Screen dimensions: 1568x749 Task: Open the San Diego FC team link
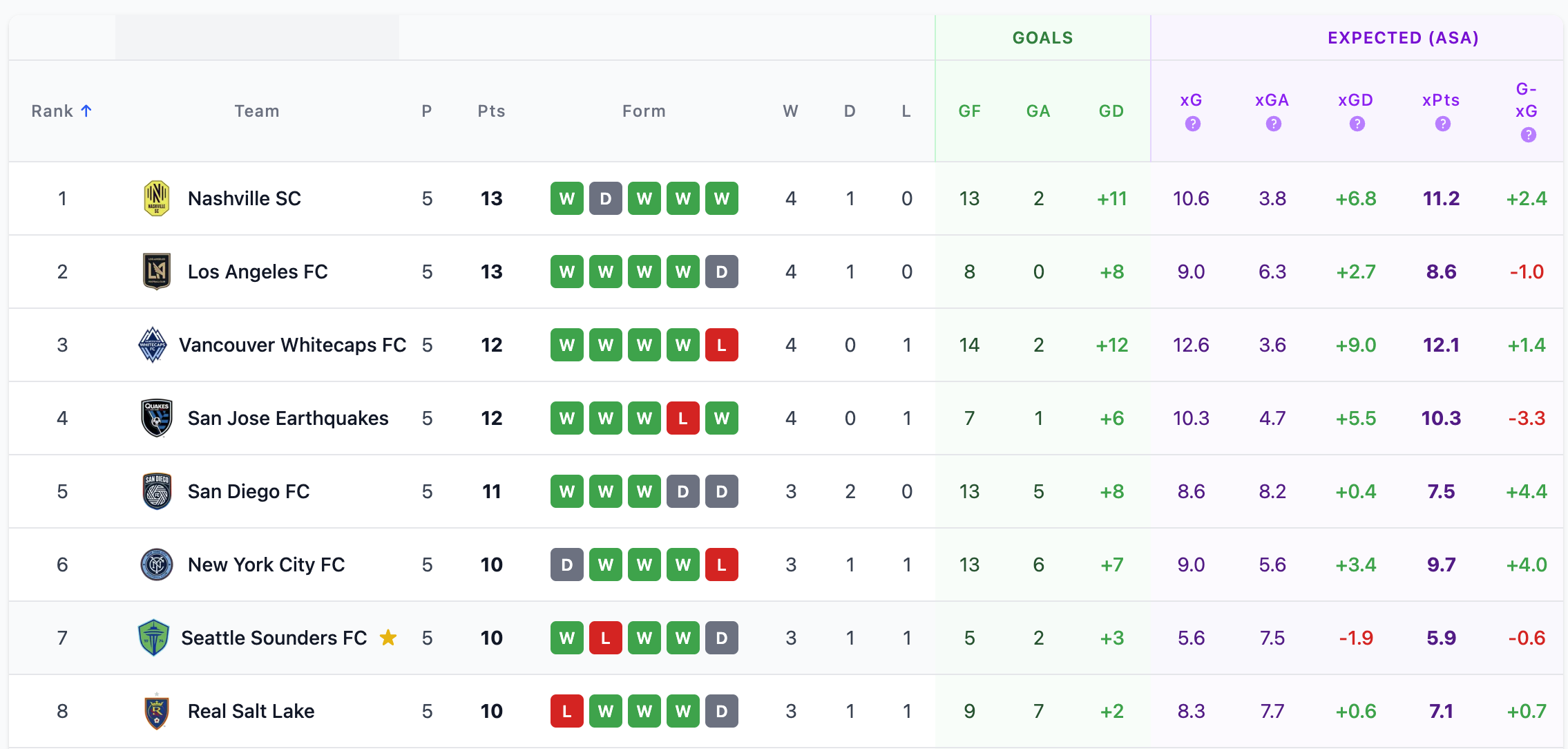(249, 491)
